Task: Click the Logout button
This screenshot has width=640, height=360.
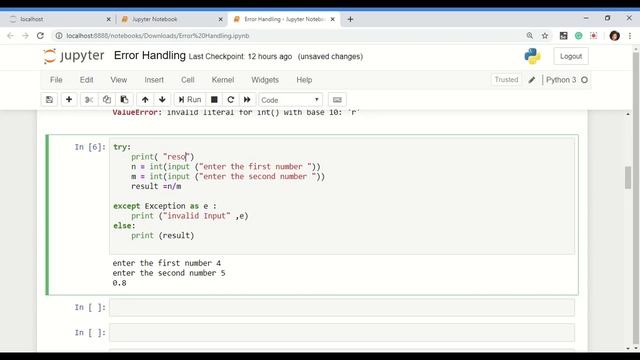Action: click(x=571, y=56)
